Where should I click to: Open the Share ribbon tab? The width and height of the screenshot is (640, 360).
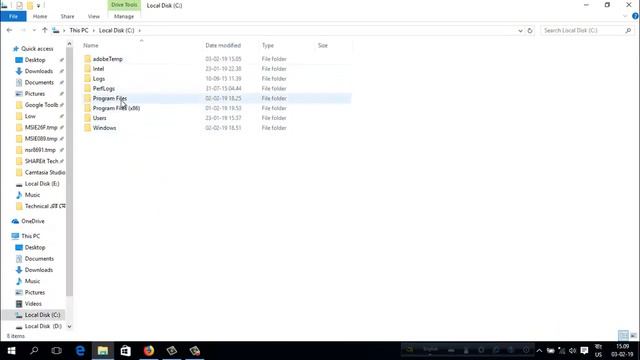[x=67, y=16]
